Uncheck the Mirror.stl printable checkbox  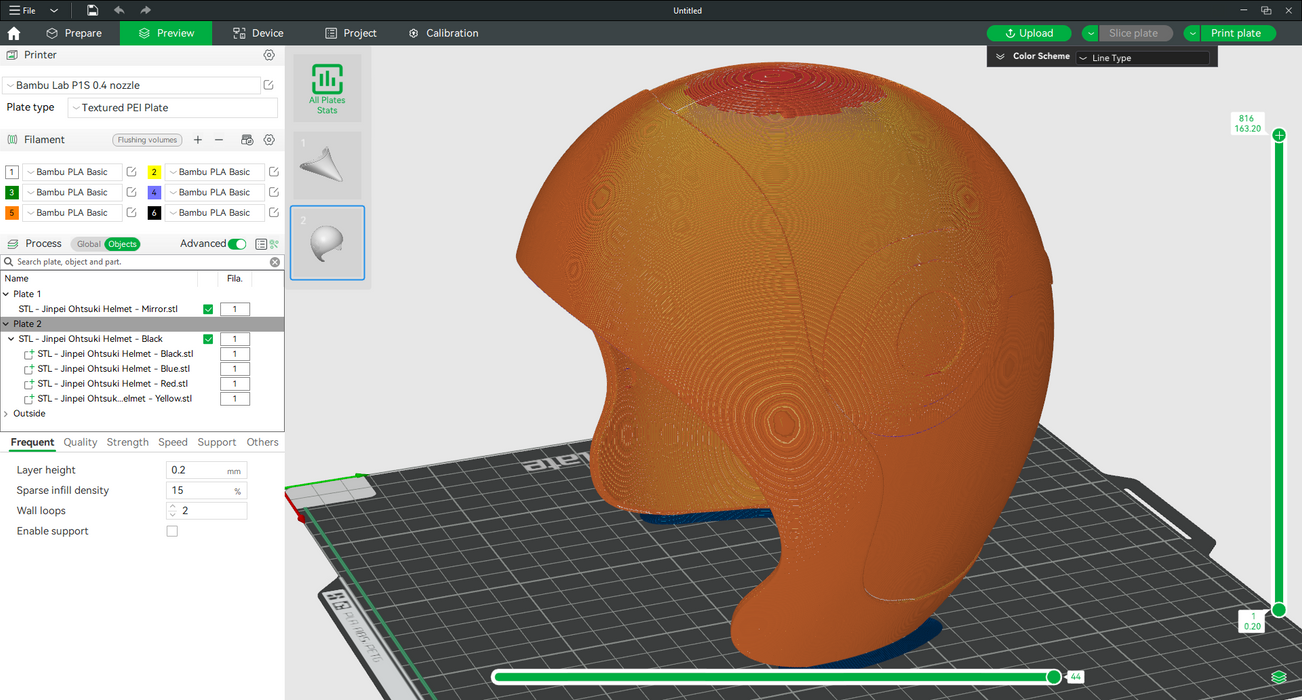pos(208,309)
